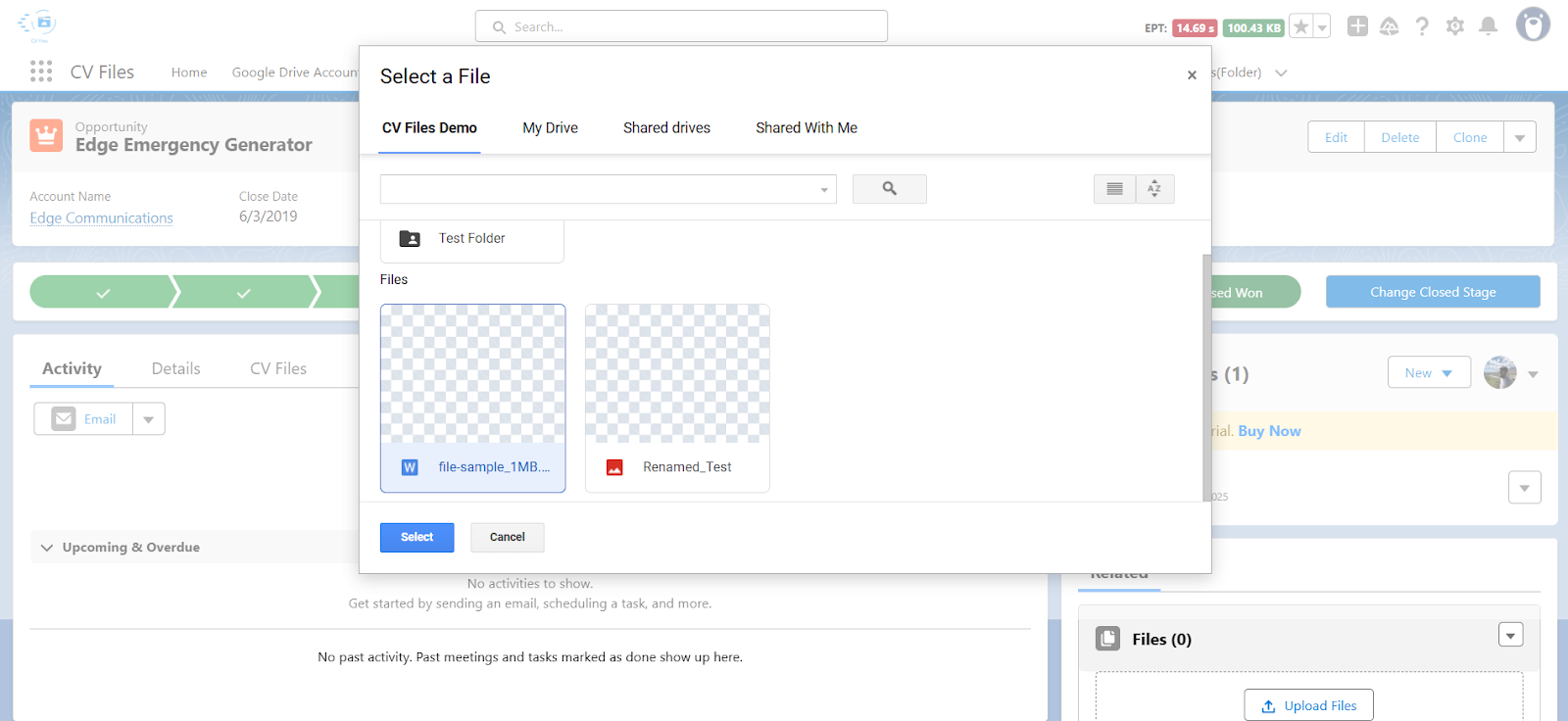Click the Select button
The width and height of the screenshot is (1568, 721).
(x=416, y=537)
